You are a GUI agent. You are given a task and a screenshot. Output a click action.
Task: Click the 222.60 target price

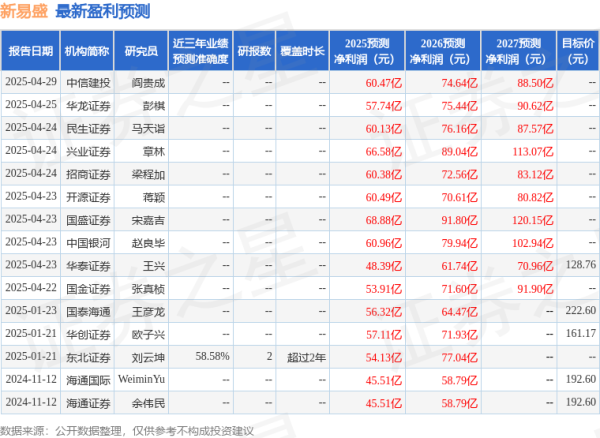tap(581, 311)
